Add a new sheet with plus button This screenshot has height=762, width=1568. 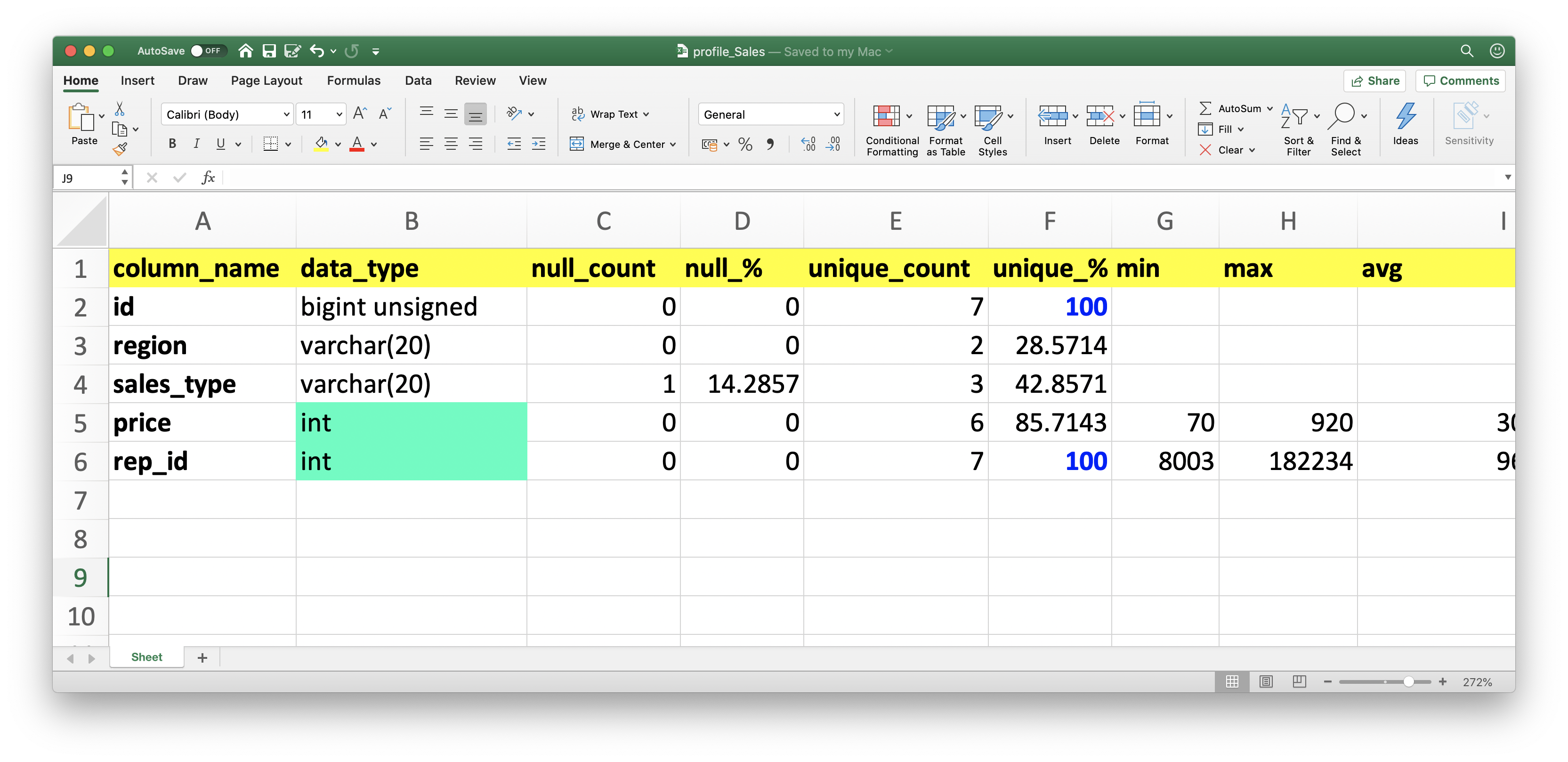pyautogui.click(x=202, y=657)
